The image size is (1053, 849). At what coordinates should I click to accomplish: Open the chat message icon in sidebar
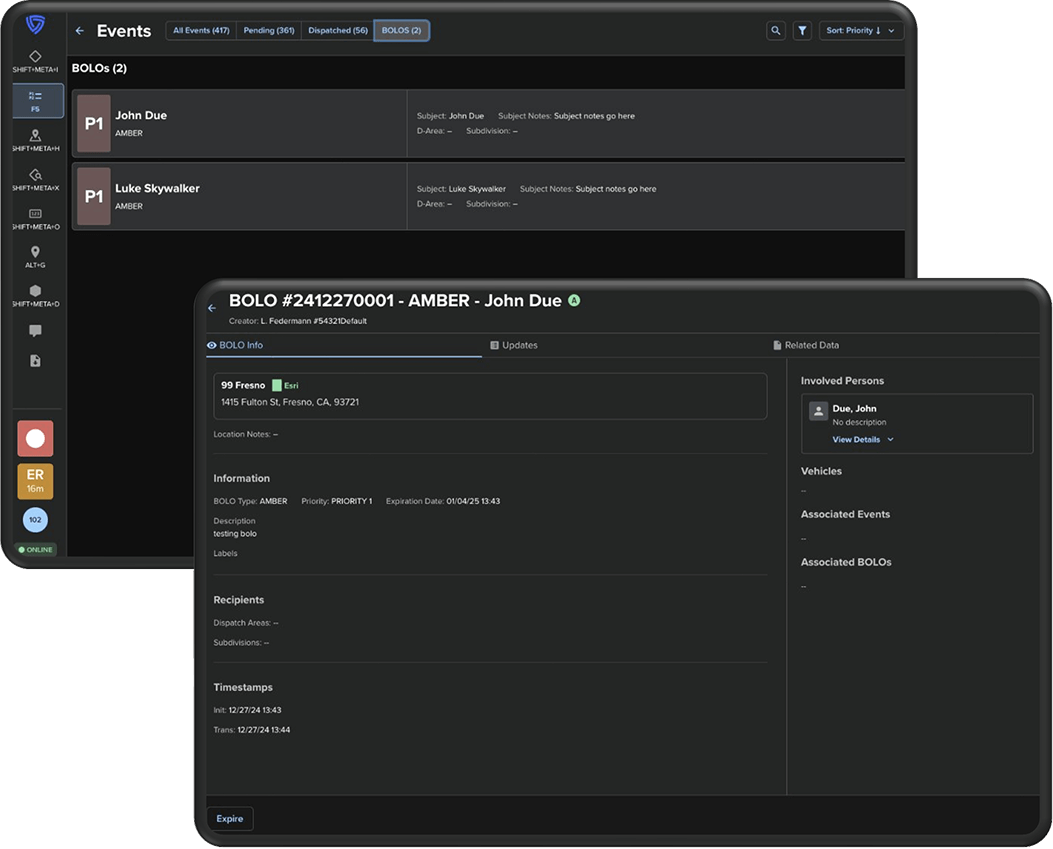click(35, 331)
